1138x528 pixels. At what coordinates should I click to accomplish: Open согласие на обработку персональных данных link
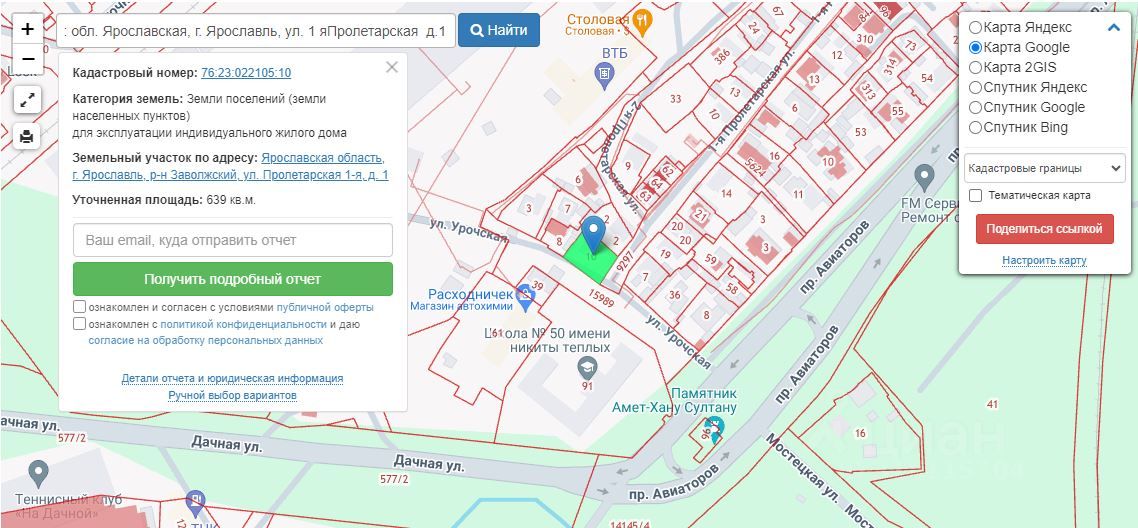pyautogui.click(x=205, y=340)
